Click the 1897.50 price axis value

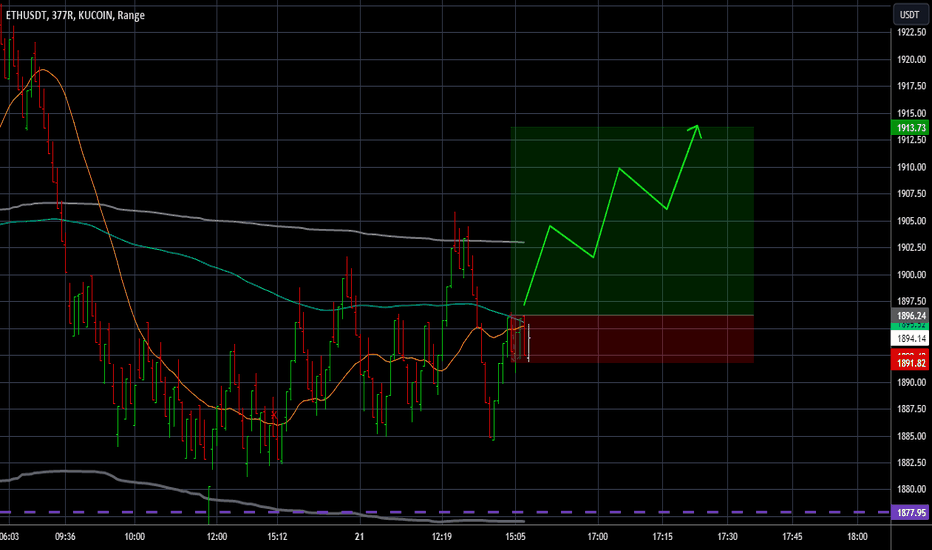[911, 301]
